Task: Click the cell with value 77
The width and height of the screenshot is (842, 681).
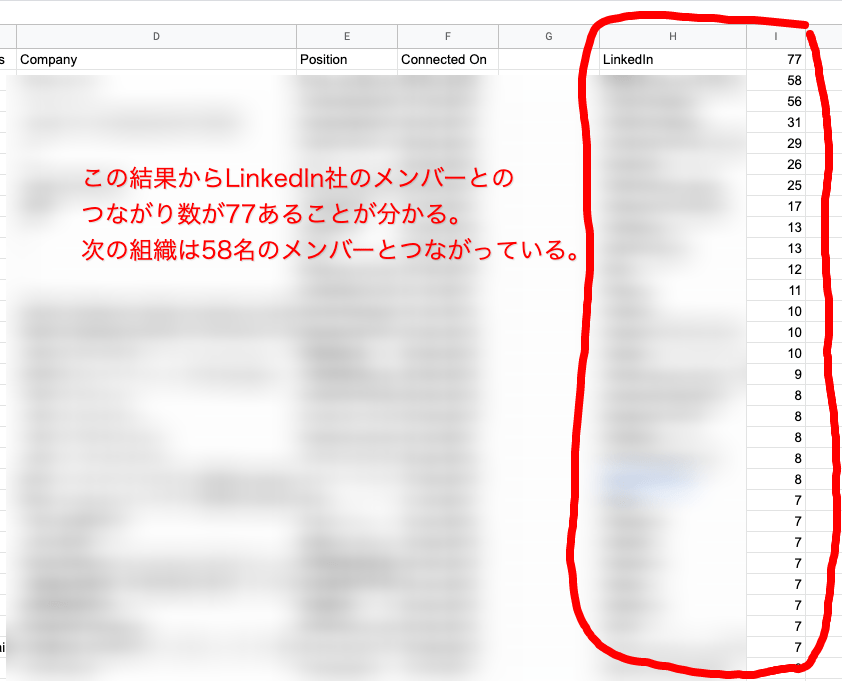Action: pyautogui.click(x=776, y=60)
